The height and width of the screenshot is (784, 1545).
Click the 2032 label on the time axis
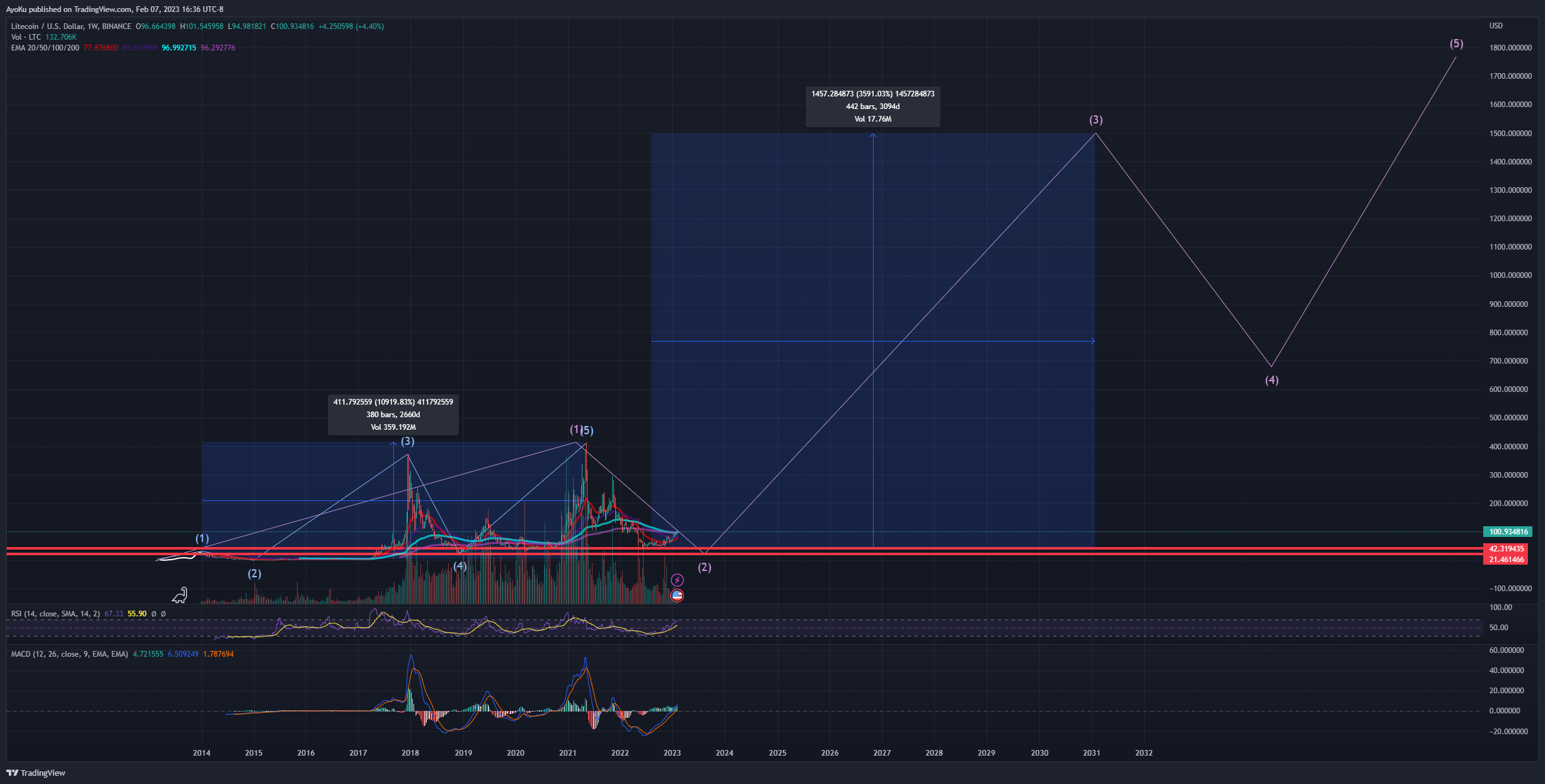pos(1144,753)
